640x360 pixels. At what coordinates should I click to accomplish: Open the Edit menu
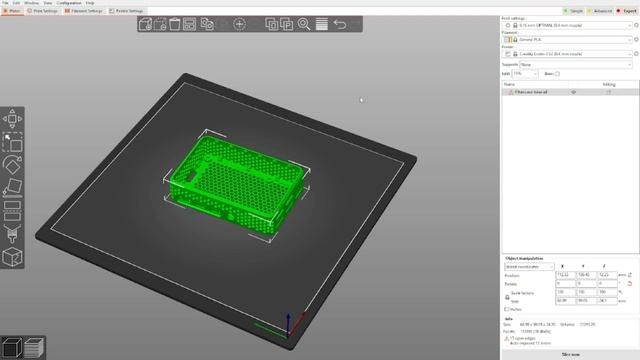(x=16, y=3)
